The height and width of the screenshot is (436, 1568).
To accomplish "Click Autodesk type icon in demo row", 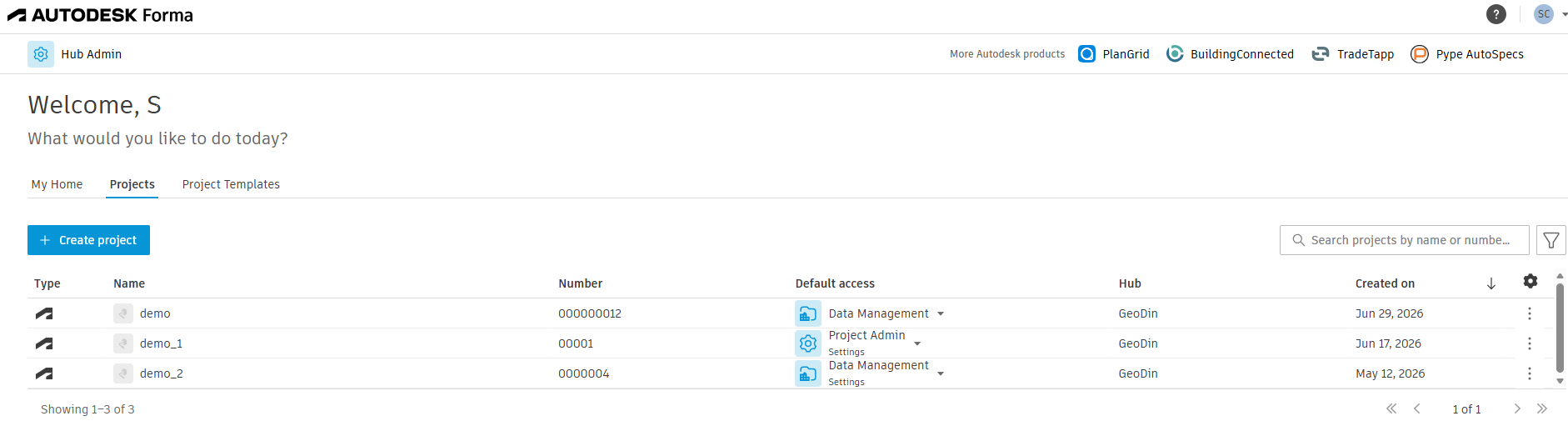I will click(44, 313).
